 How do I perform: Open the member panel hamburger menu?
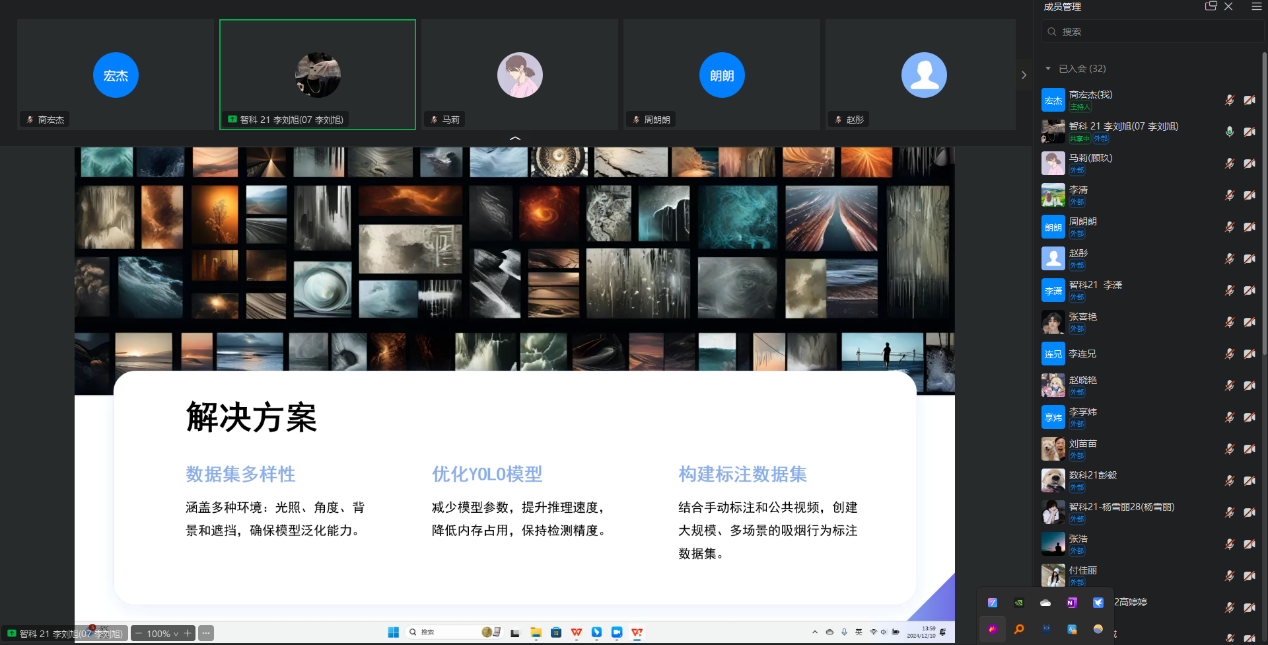pos(1256,7)
